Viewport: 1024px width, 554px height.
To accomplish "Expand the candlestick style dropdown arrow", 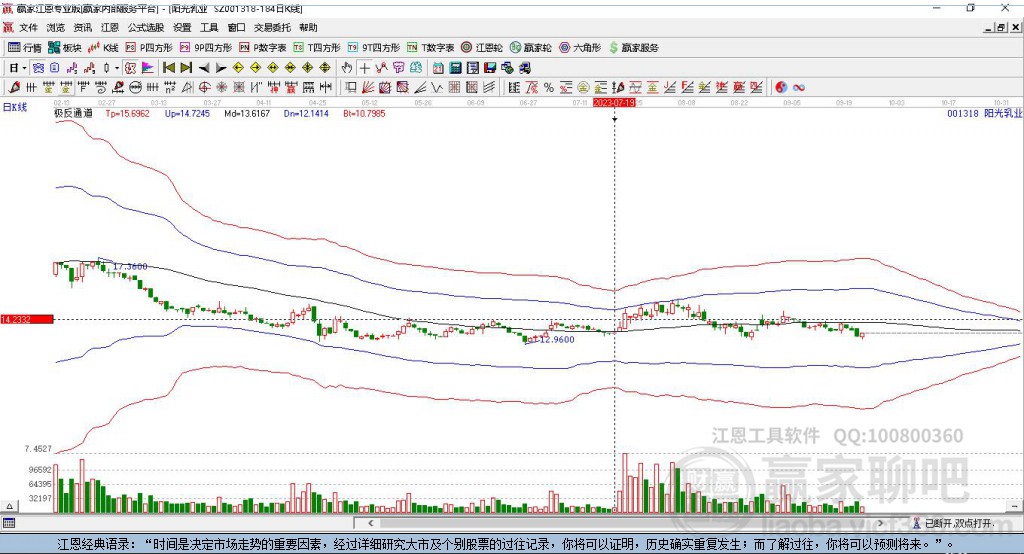I will point(117,68).
